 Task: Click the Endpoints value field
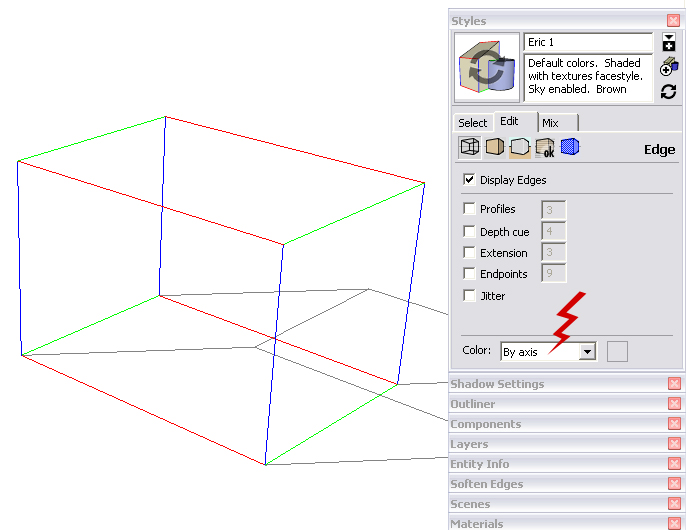(x=553, y=273)
